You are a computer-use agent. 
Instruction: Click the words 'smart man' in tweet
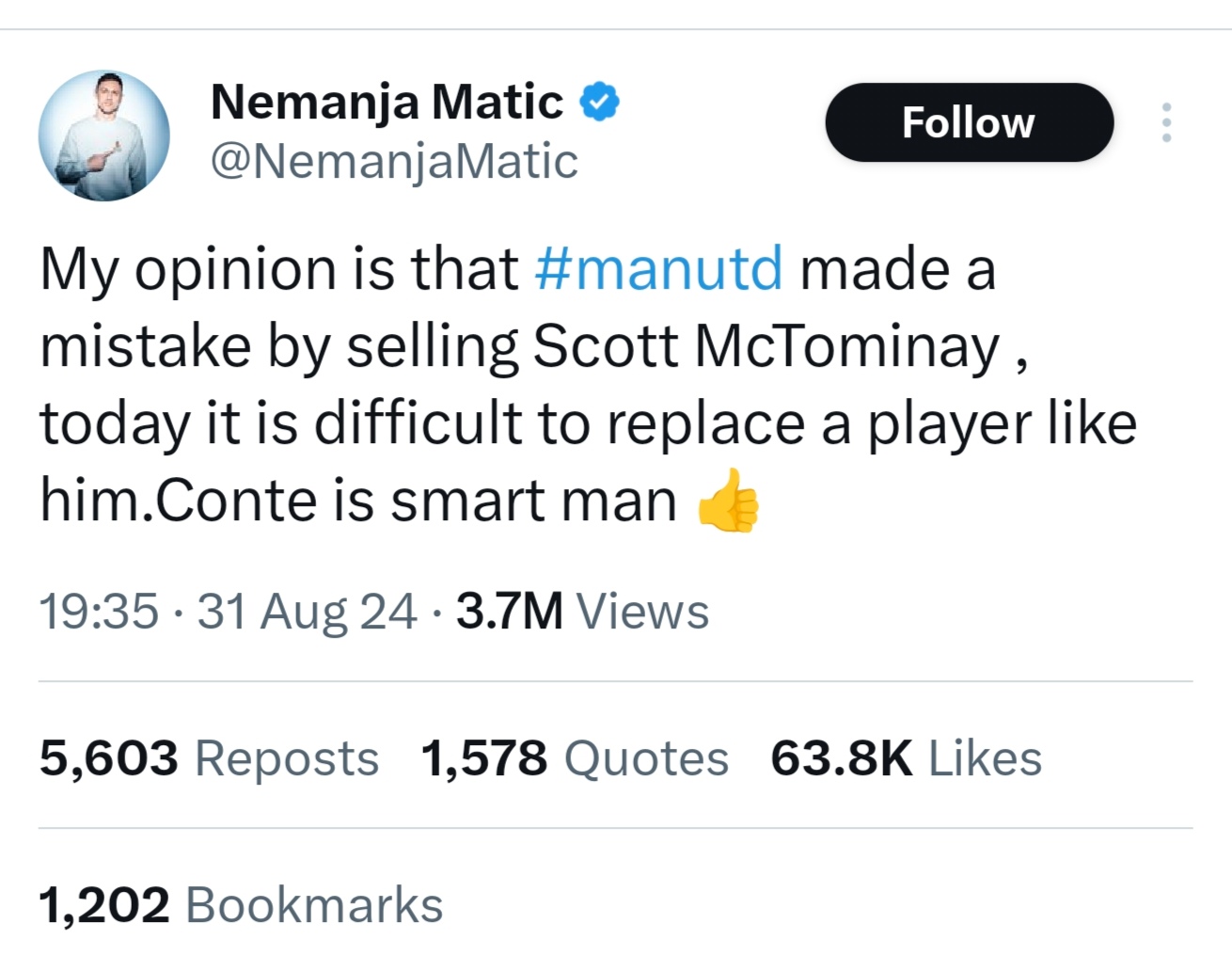click(533, 501)
